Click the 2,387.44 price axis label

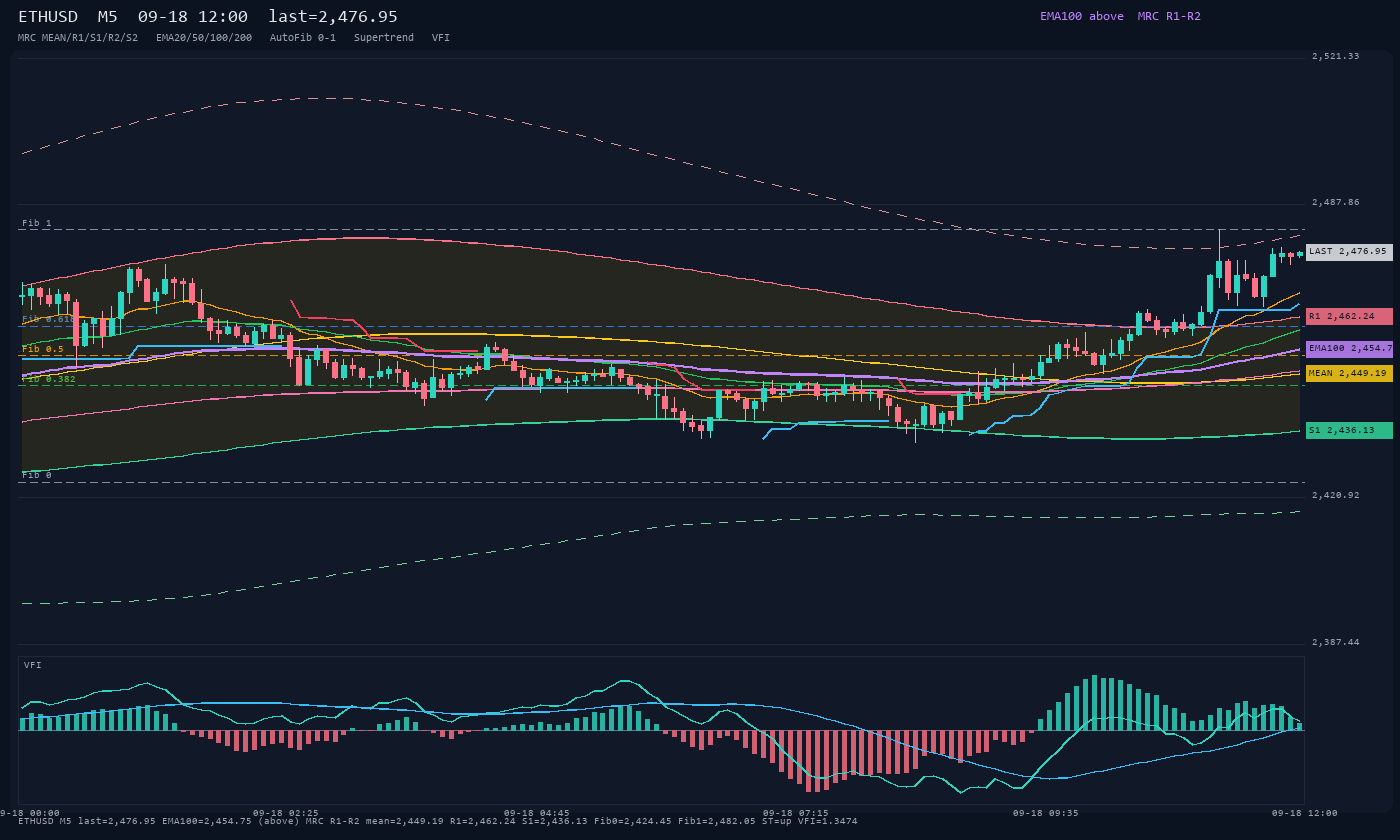1336,643
